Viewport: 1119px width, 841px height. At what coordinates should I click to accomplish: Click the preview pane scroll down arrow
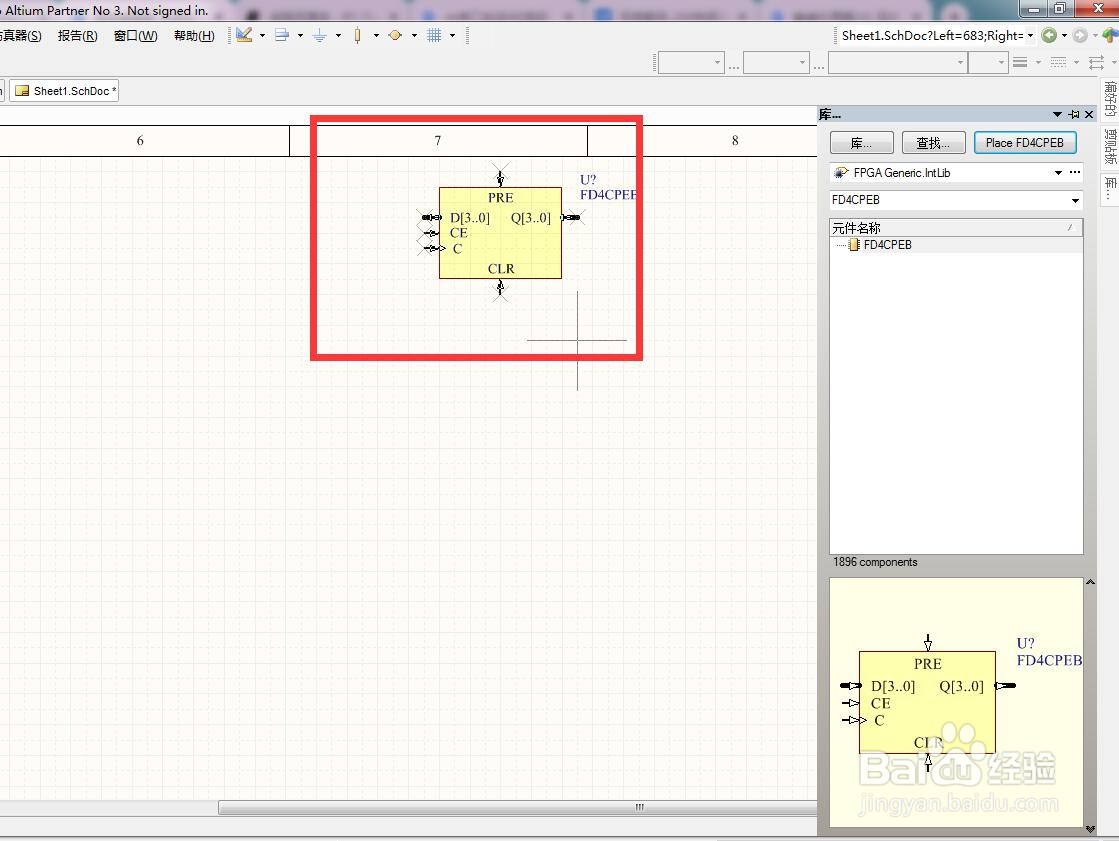pos(1090,829)
